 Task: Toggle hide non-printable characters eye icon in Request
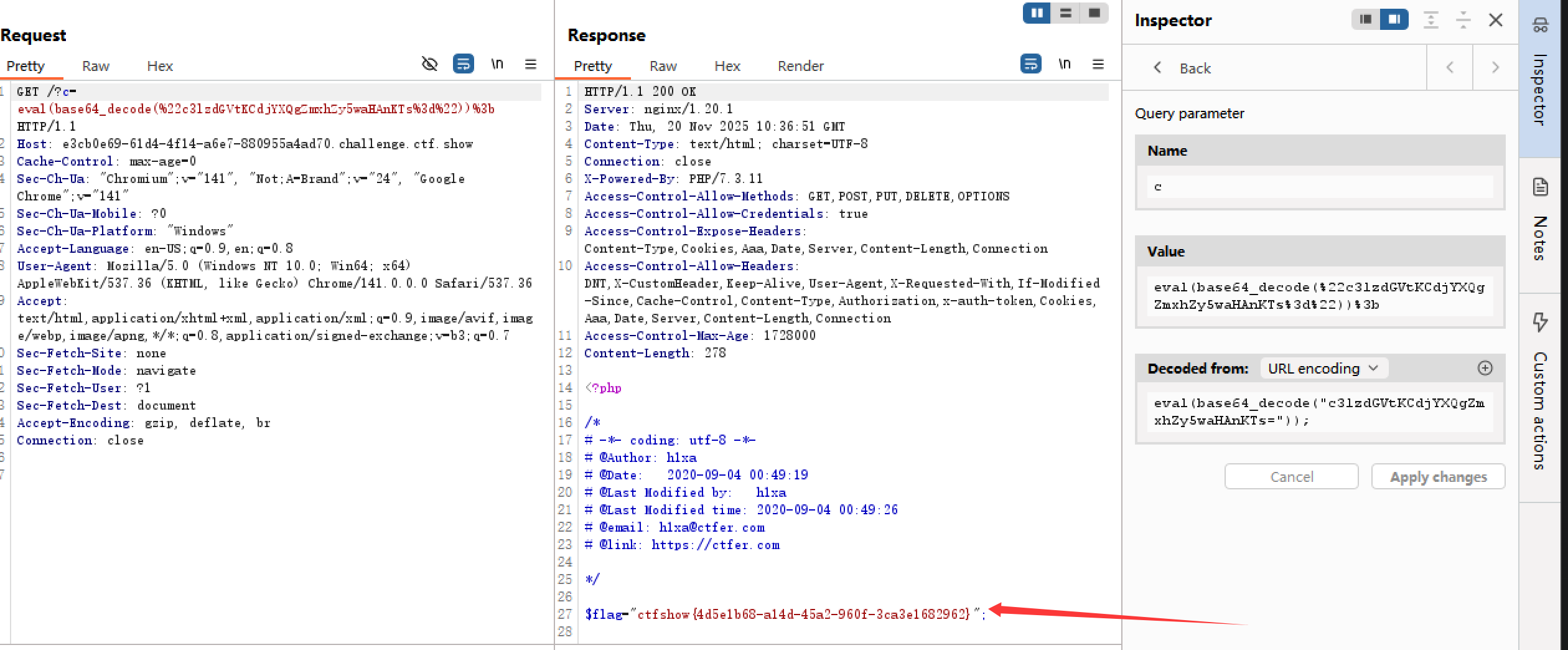[x=429, y=64]
